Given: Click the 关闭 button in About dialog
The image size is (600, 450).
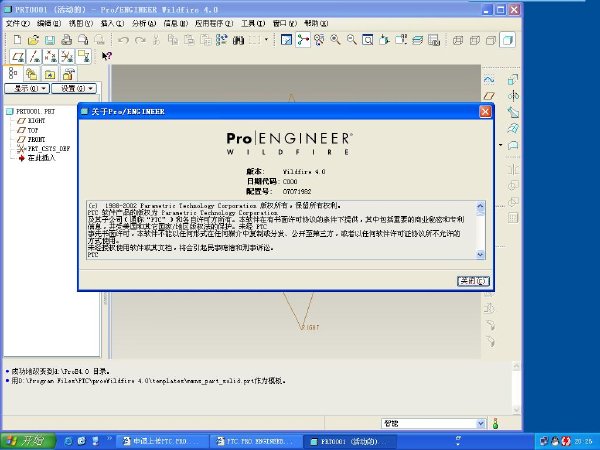Looking at the screenshot, I should pyautogui.click(x=473, y=281).
